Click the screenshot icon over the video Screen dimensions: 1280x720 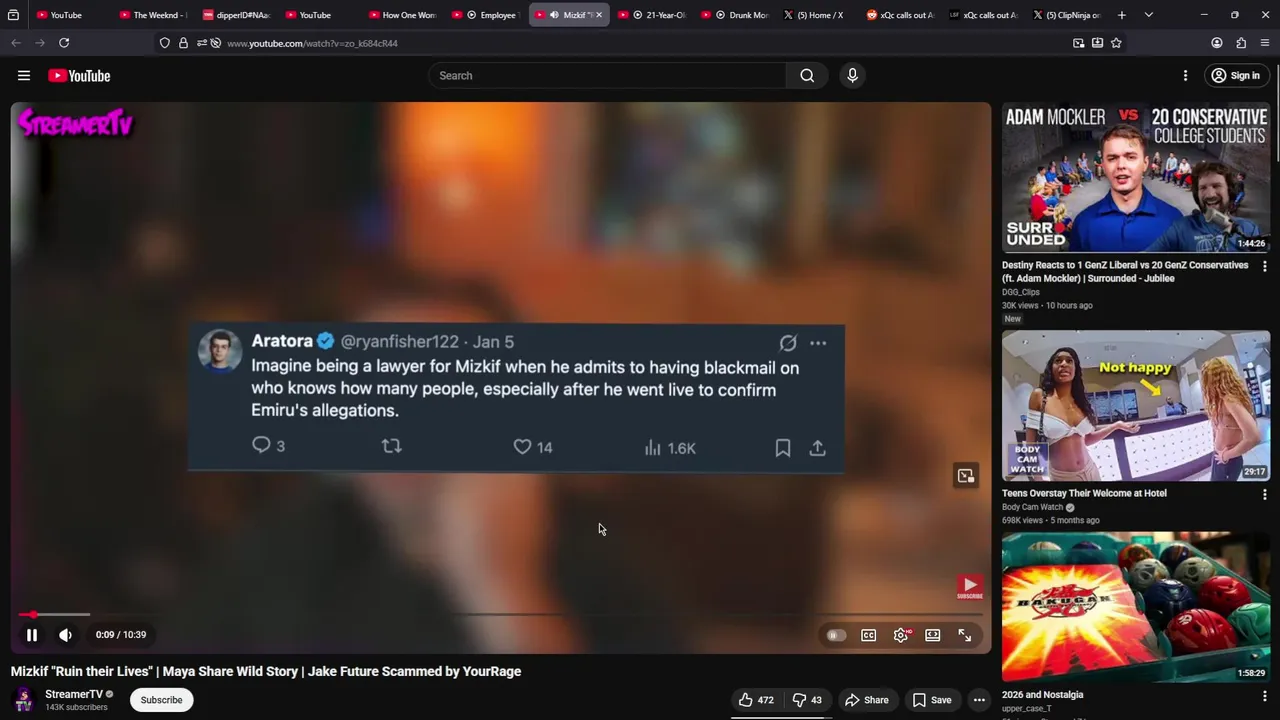pos(965,476)
